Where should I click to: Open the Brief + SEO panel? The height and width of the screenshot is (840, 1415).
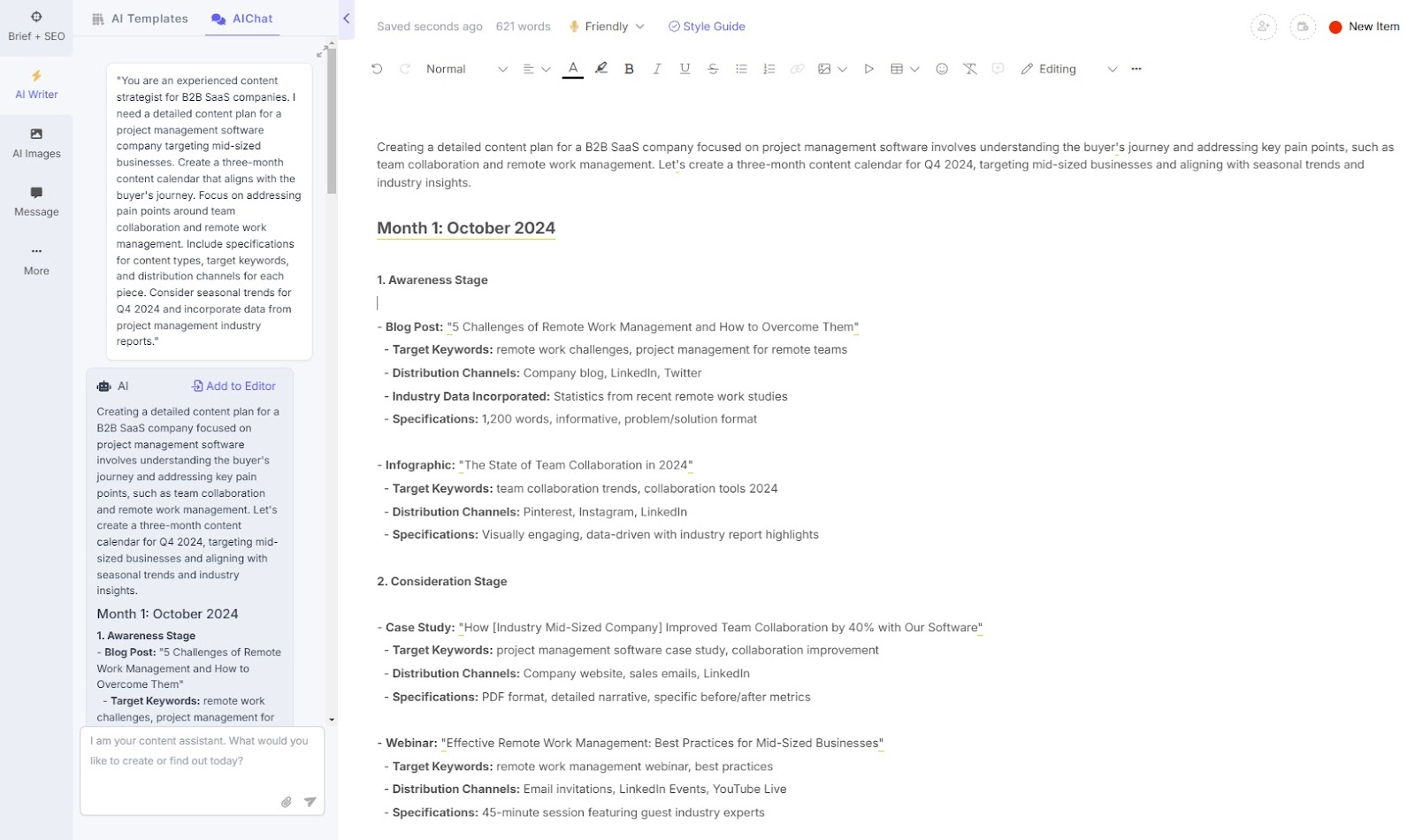point(36,27)
